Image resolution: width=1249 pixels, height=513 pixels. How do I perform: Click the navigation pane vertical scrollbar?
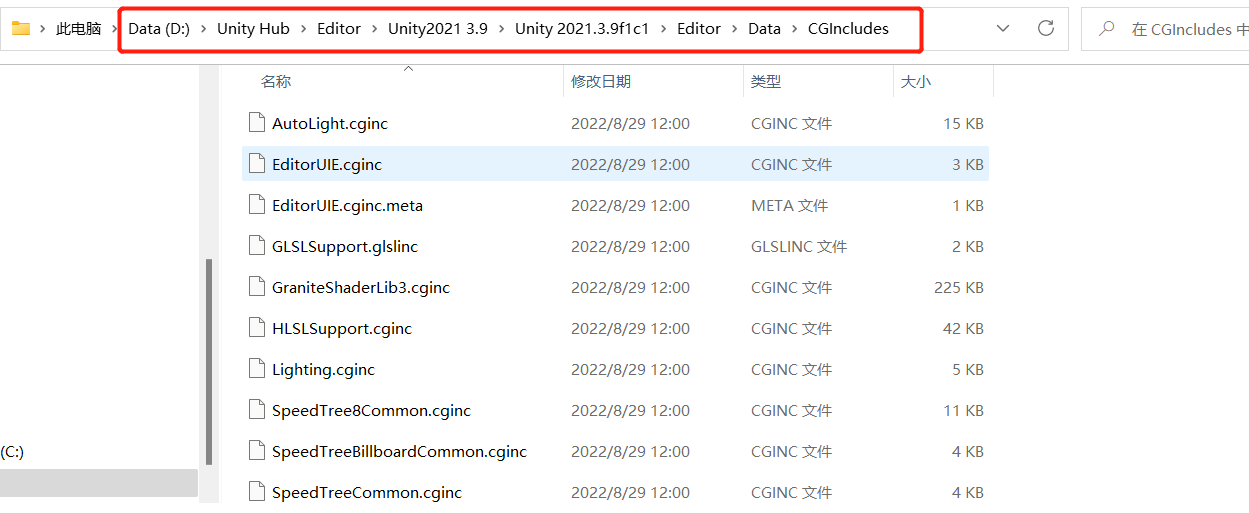point(209,360)
